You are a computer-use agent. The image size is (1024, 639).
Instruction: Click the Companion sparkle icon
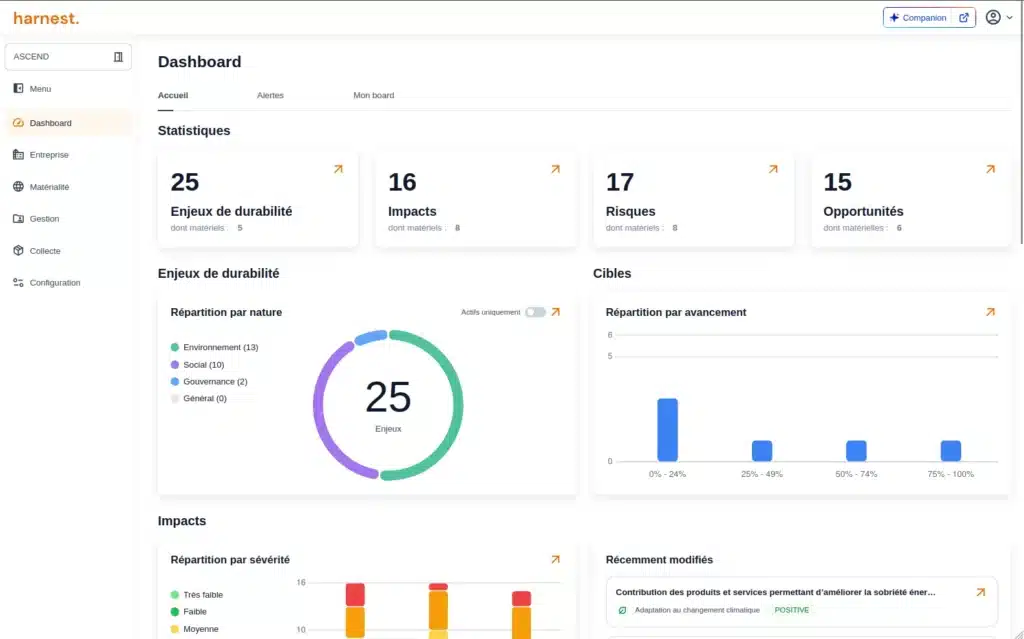[x=894, y=18]
